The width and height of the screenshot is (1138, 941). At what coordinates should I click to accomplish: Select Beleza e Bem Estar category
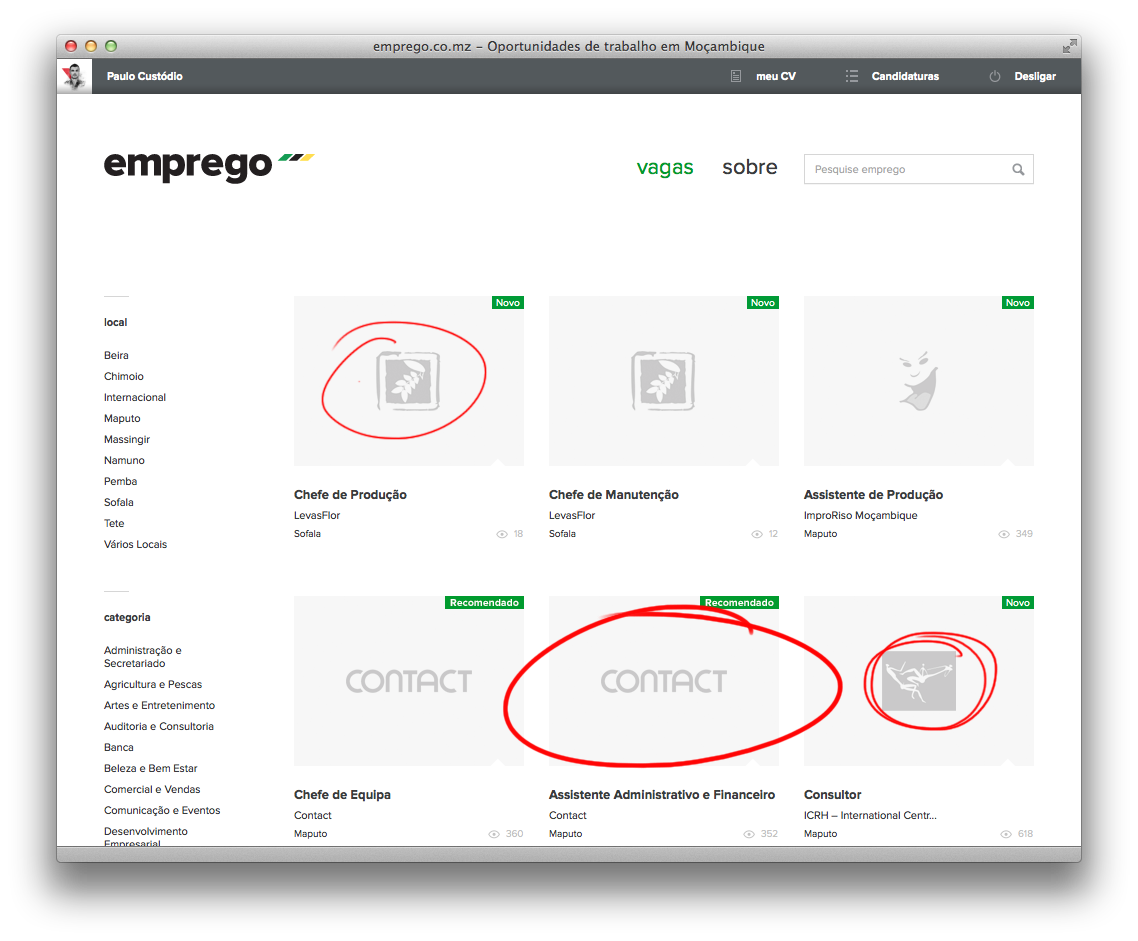[x=150, y=769]
